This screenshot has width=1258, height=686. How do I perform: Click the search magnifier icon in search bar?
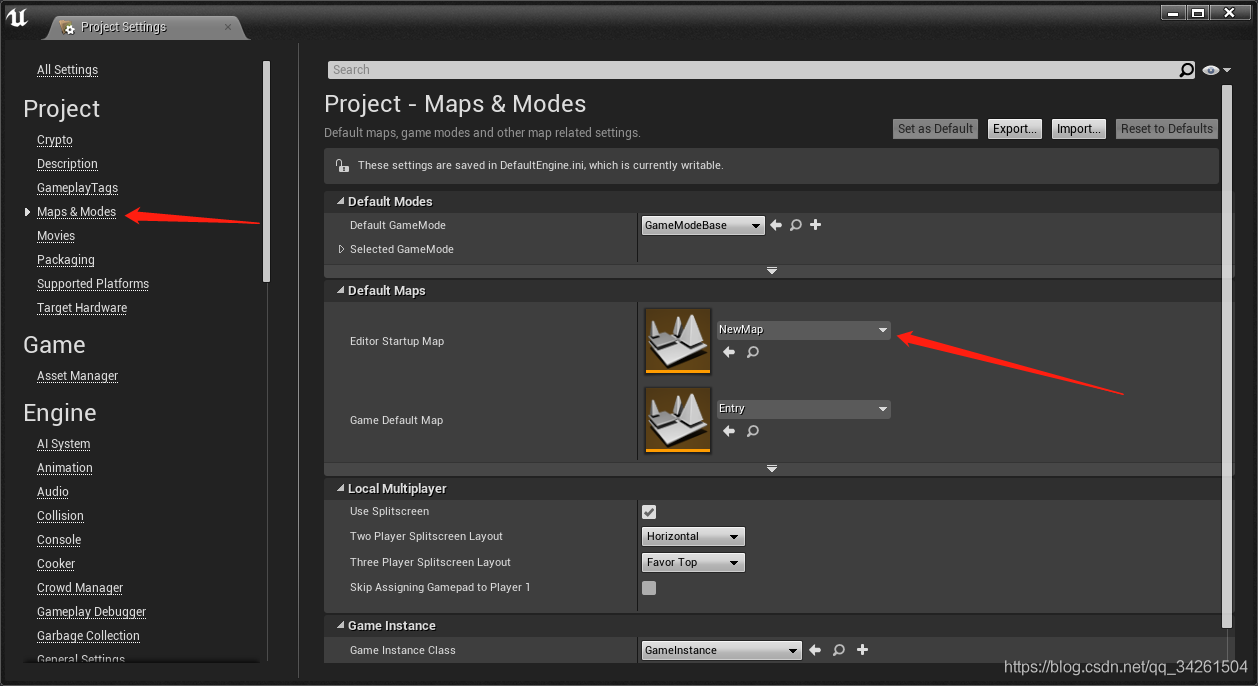[1186, 70]
